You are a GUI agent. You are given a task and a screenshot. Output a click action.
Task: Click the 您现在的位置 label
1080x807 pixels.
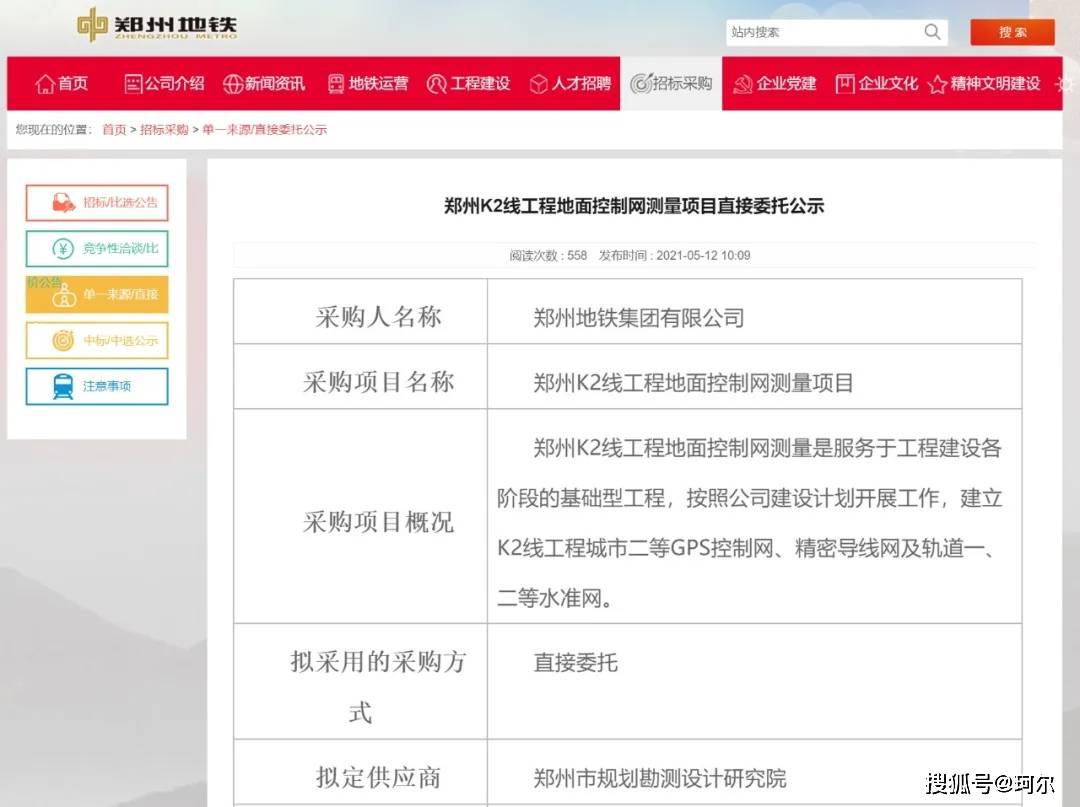54,129
